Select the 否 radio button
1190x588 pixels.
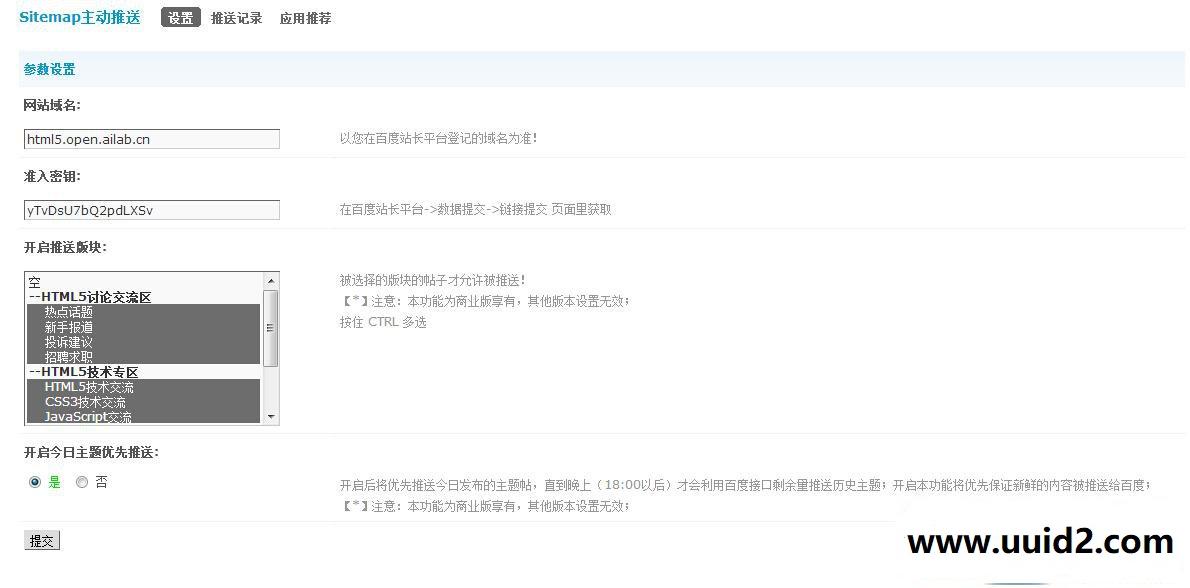[82, 482]
